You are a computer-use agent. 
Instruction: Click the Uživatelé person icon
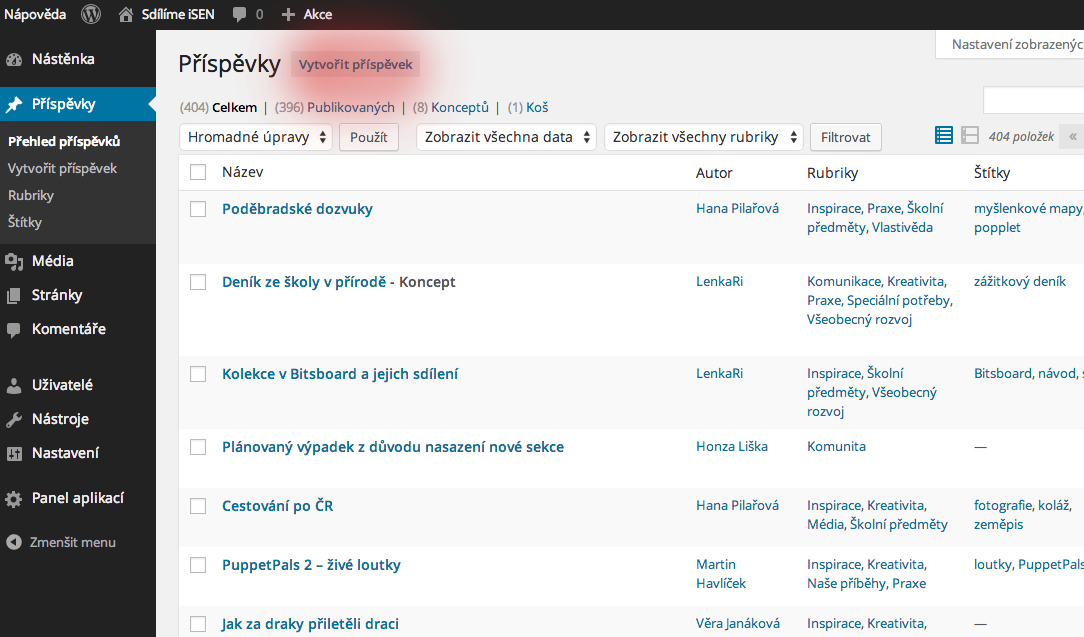click(14, 385)
